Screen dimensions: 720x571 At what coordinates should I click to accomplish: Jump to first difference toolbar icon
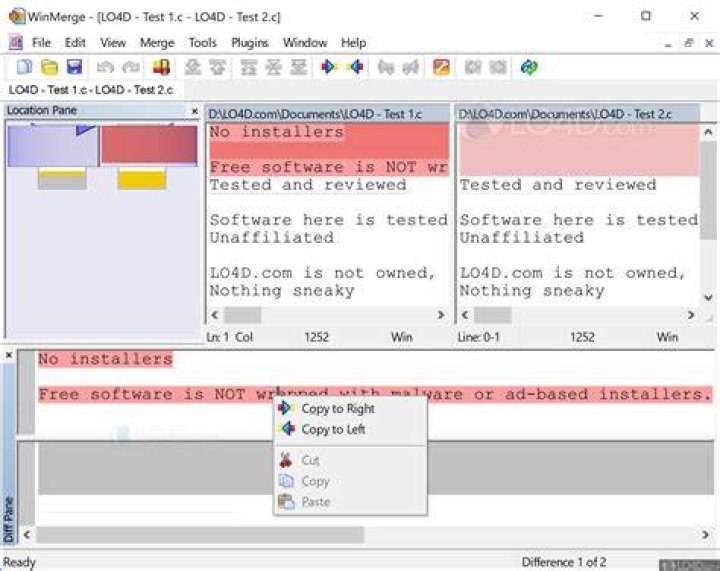[248, 67]
